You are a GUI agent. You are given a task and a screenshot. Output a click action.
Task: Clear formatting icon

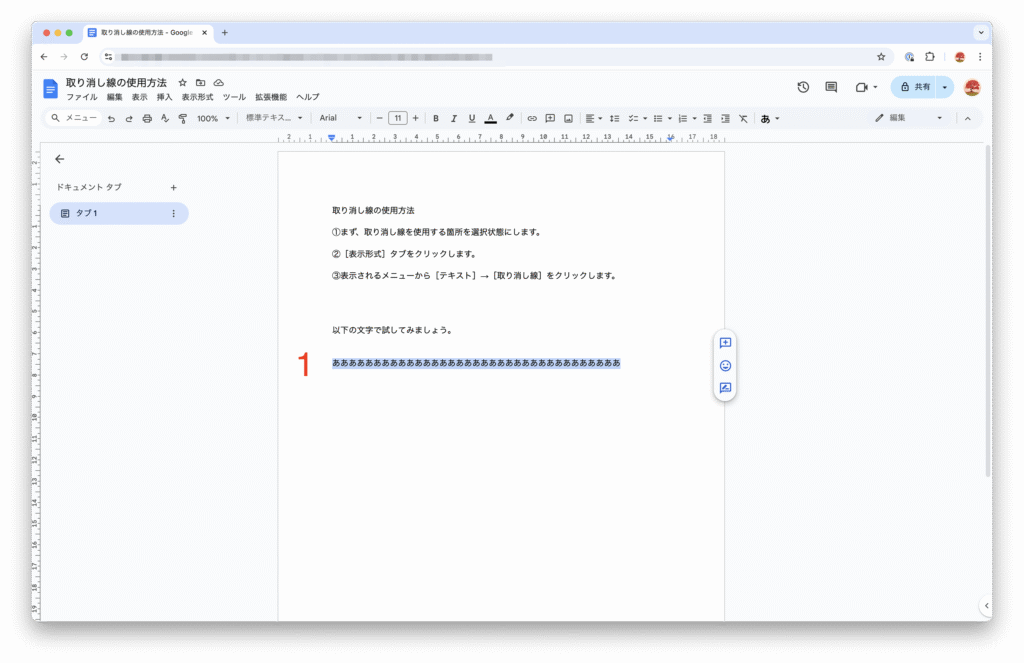coord(743,118)
